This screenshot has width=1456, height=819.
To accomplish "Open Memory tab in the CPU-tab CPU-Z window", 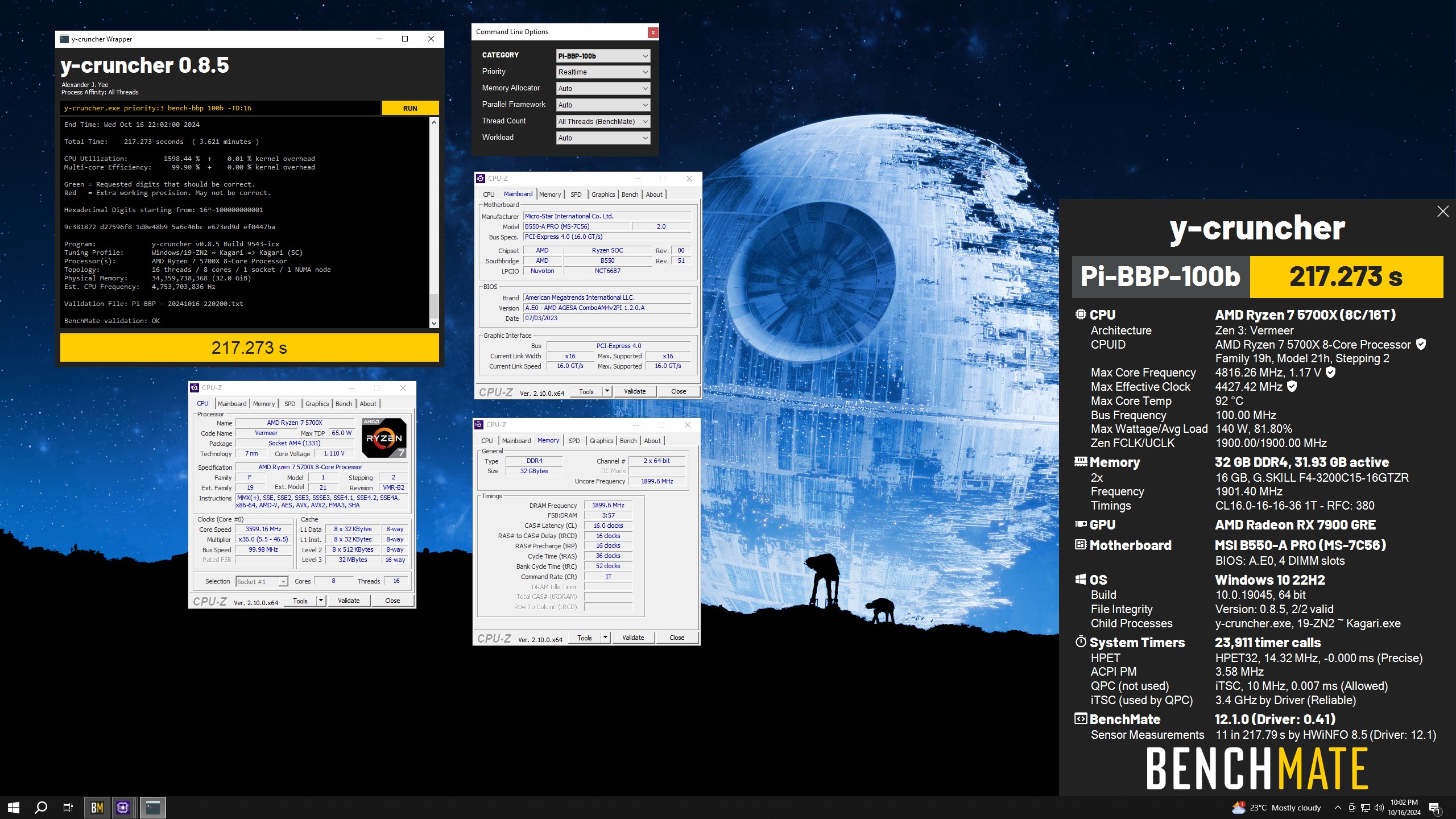I will (264, 404).
